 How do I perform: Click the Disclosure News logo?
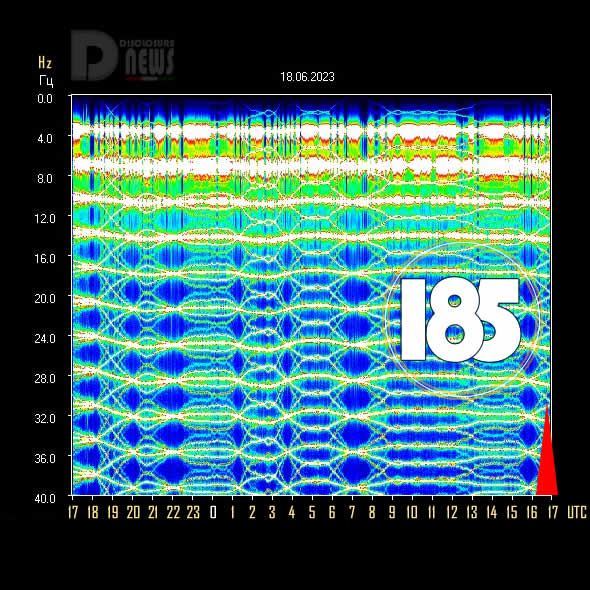pos(123,56)
